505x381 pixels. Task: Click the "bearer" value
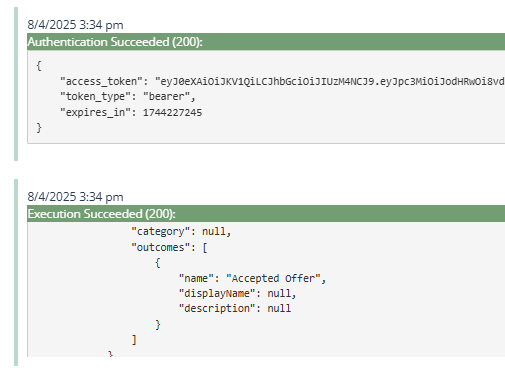(166, 97)
